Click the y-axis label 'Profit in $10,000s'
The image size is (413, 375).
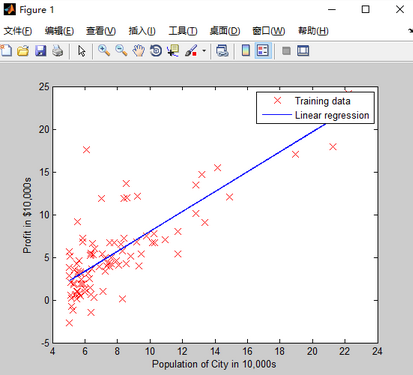point(27,215)
